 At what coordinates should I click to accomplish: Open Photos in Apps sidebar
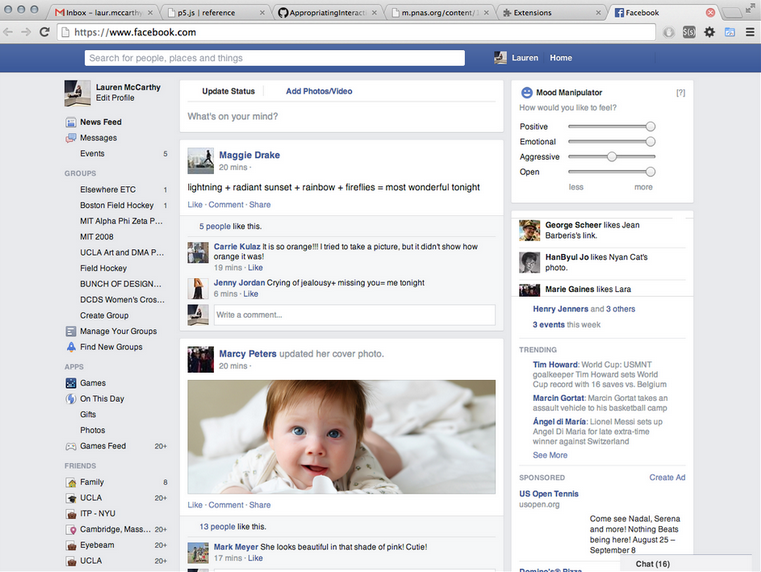click(x=93, y=430)
